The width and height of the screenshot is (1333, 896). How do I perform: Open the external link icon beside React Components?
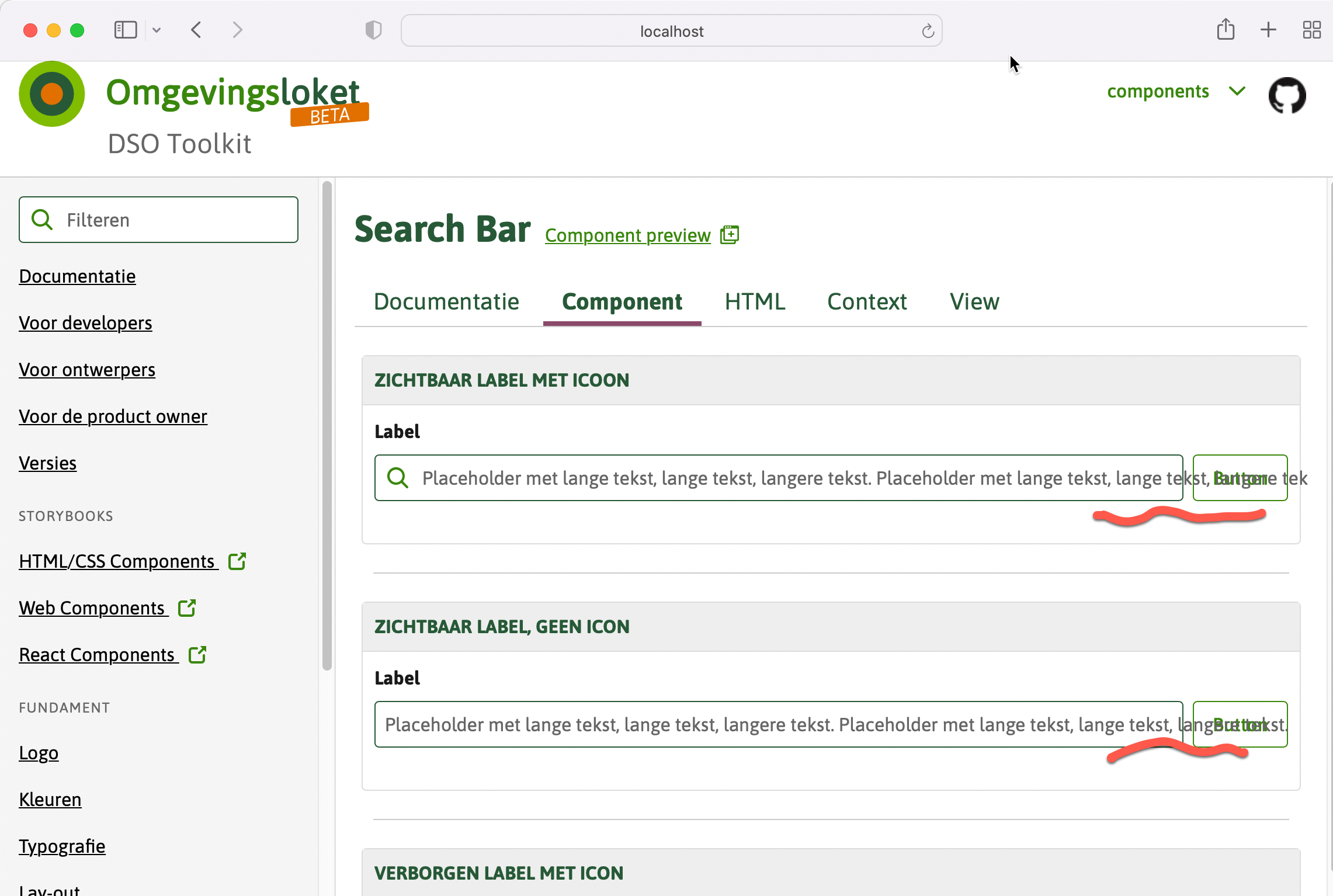[x=196, y=654]
